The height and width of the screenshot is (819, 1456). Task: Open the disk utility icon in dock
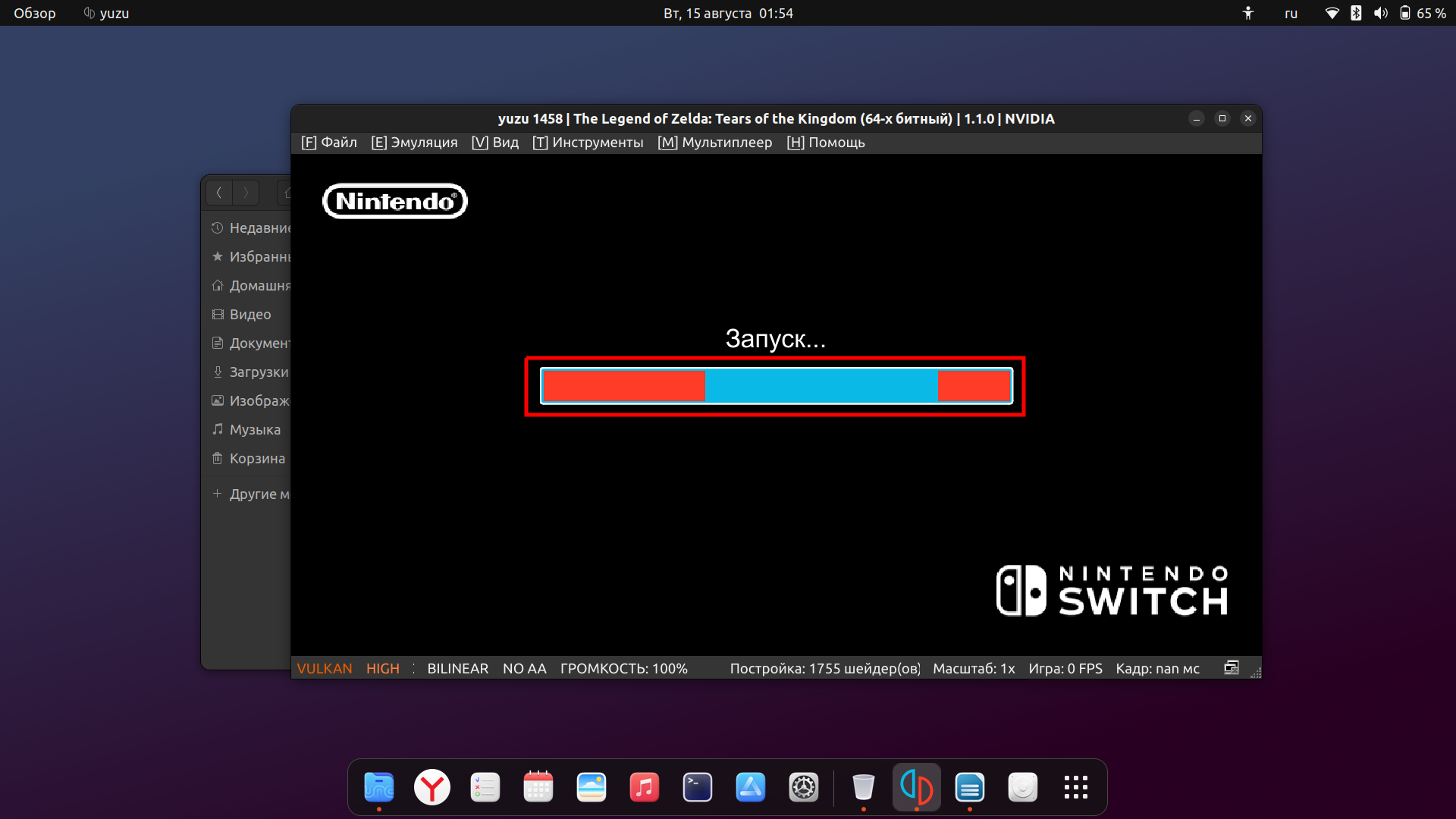pyautogui.click(x=1023, y=787)
